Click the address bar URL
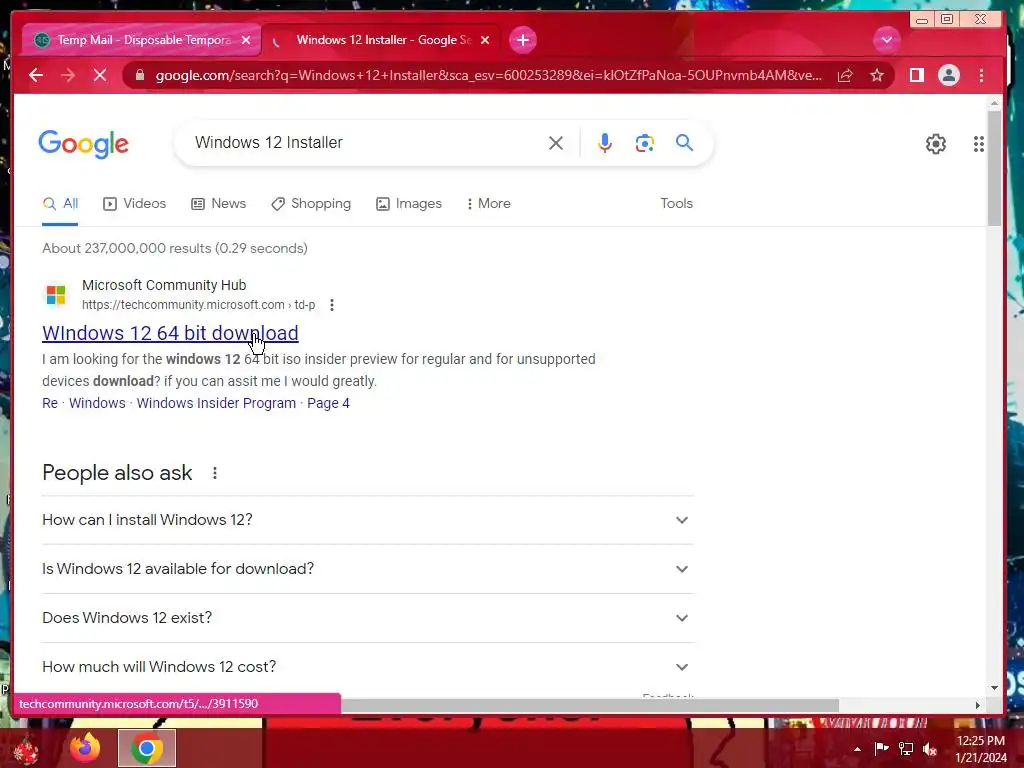This screenshot has height=768, width=1024. pos(488,75)
